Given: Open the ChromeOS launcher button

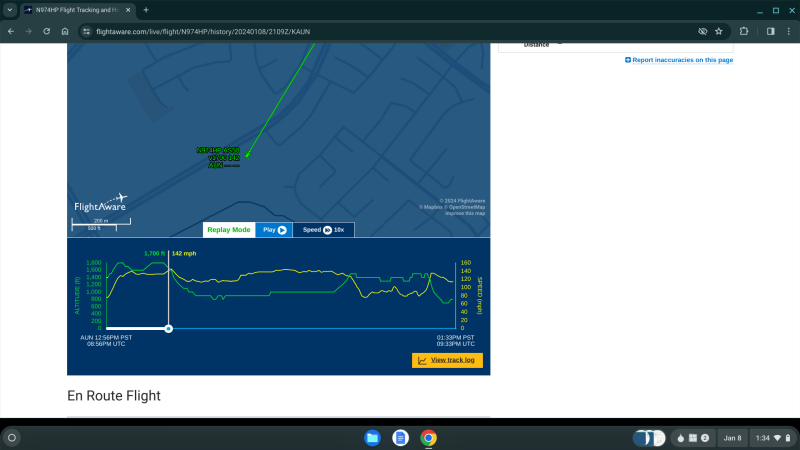Looking at the screenshot, I should pyautogui.click(x=12, y=438).
